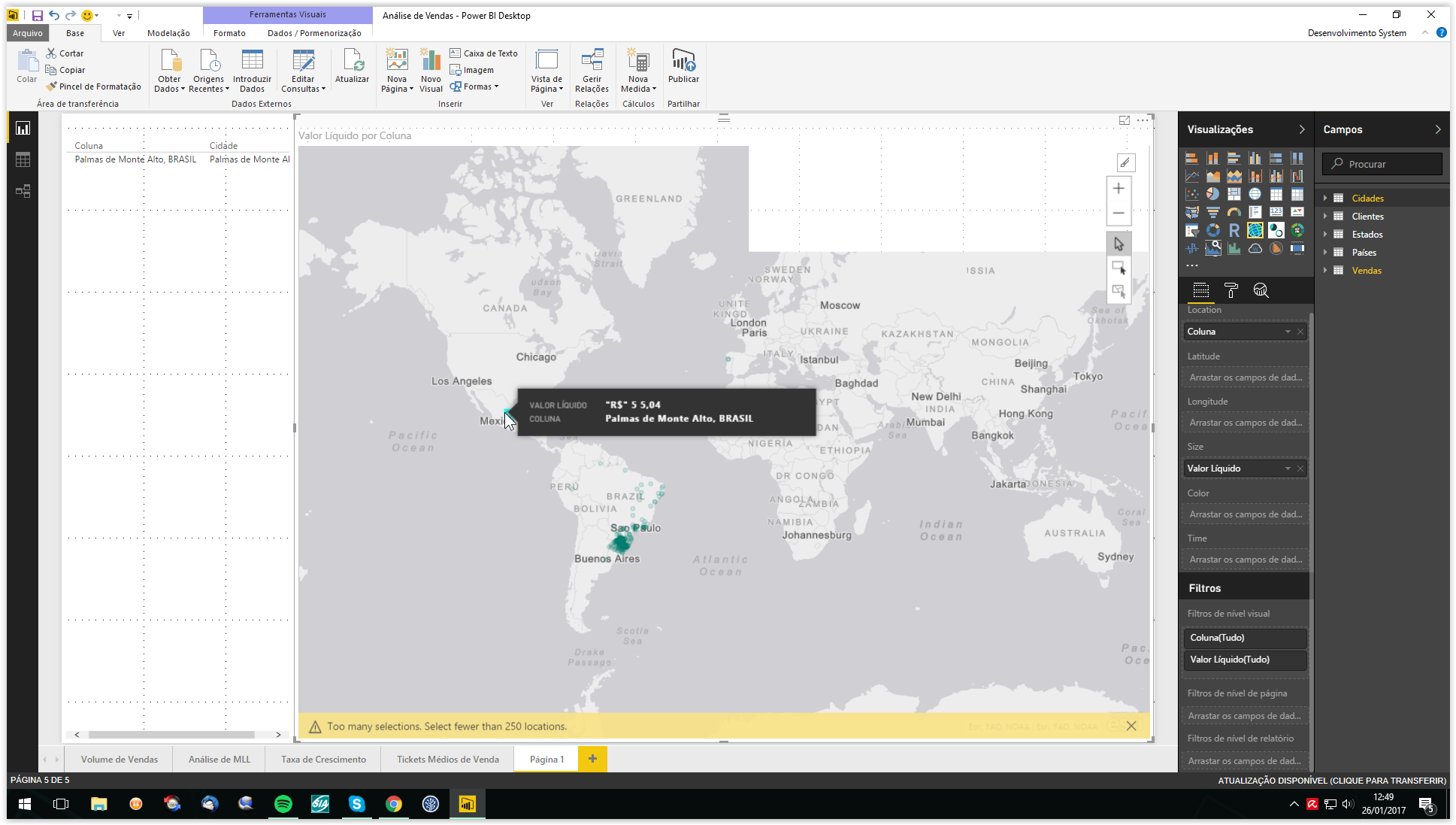Open the Format paint roller tab

tap(1230, 290)
